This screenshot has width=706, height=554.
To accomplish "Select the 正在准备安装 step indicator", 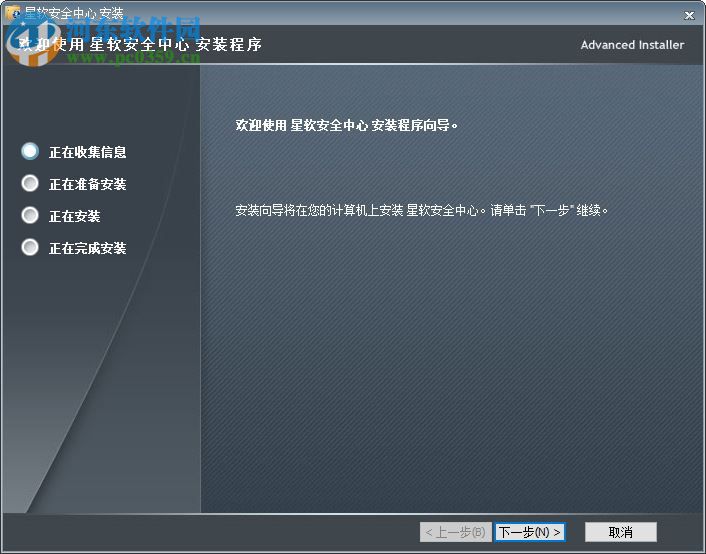I will [30, 183].
